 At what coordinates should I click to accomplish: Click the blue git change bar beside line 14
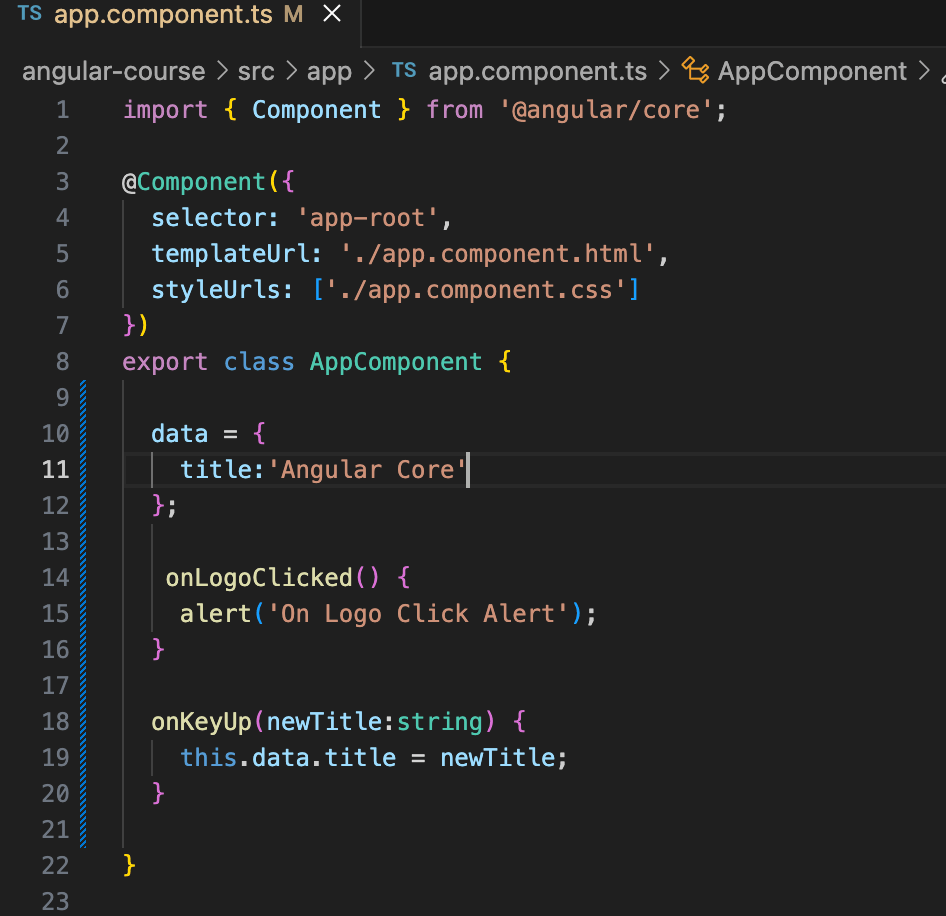[83, 578]
